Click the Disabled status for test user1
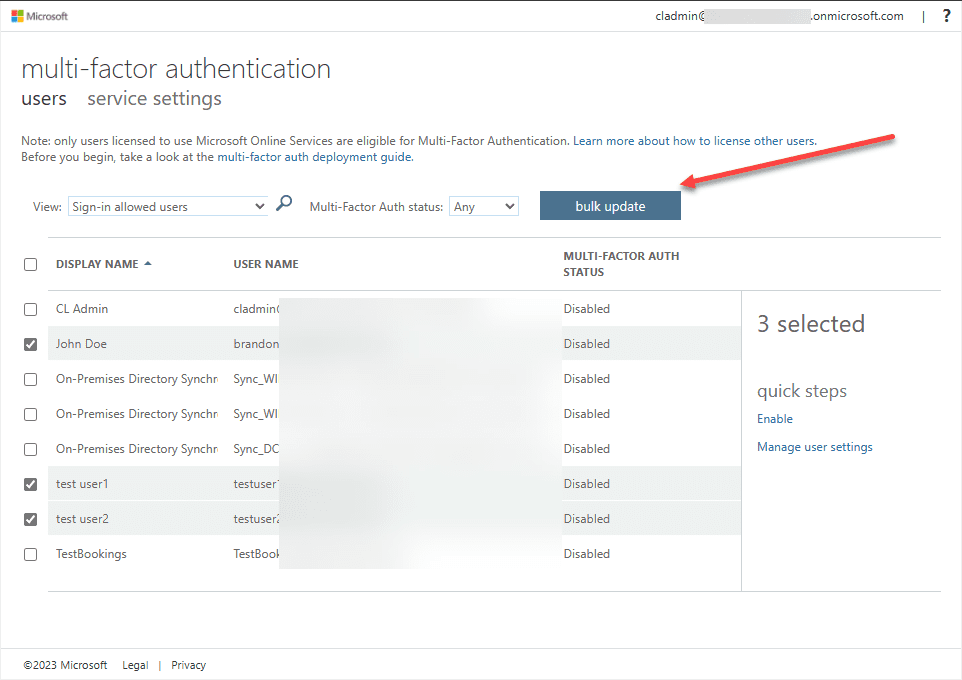The height and width of the screenshot is (680, 962). coord(587,484)
